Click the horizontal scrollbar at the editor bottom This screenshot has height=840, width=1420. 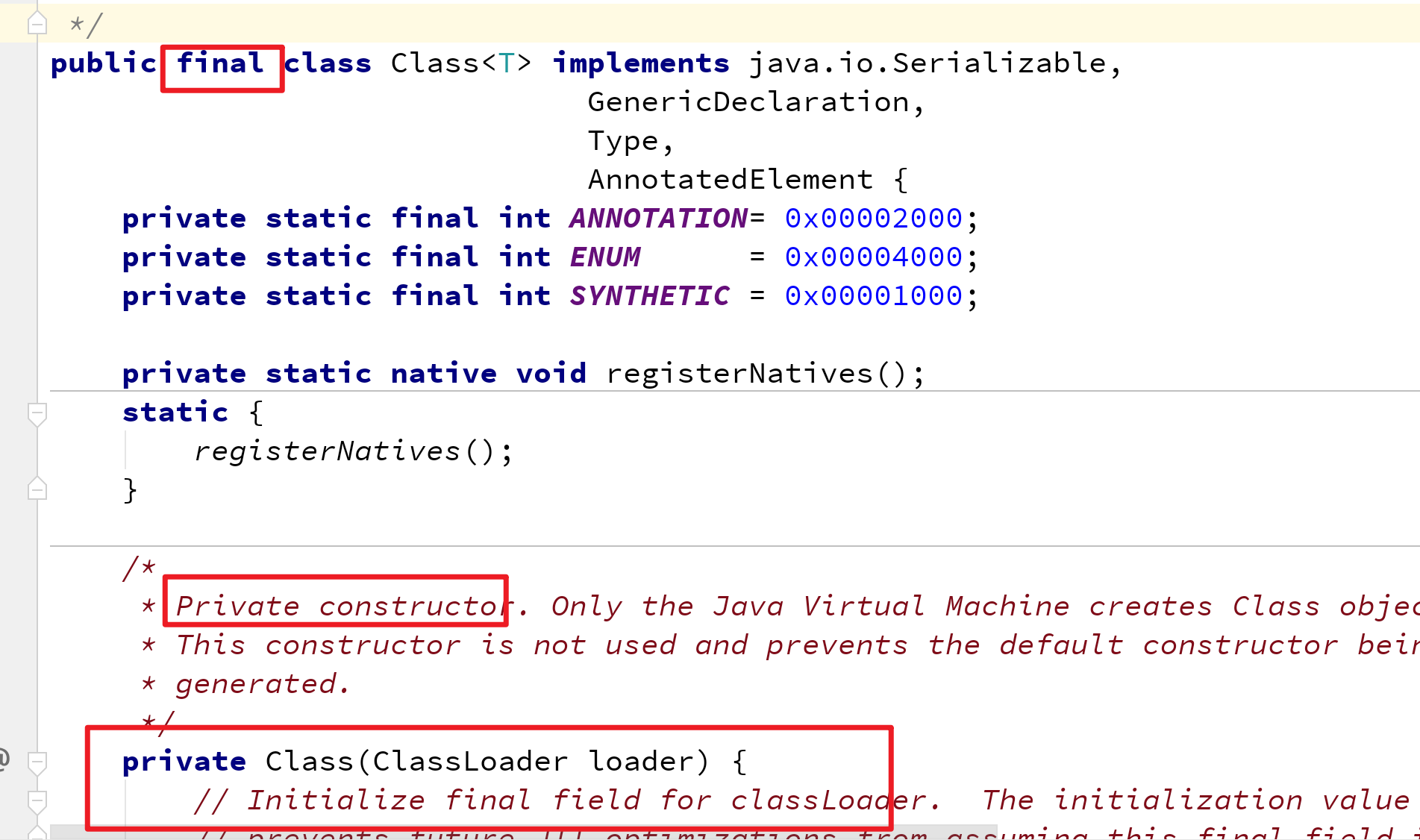coord(522,831)
